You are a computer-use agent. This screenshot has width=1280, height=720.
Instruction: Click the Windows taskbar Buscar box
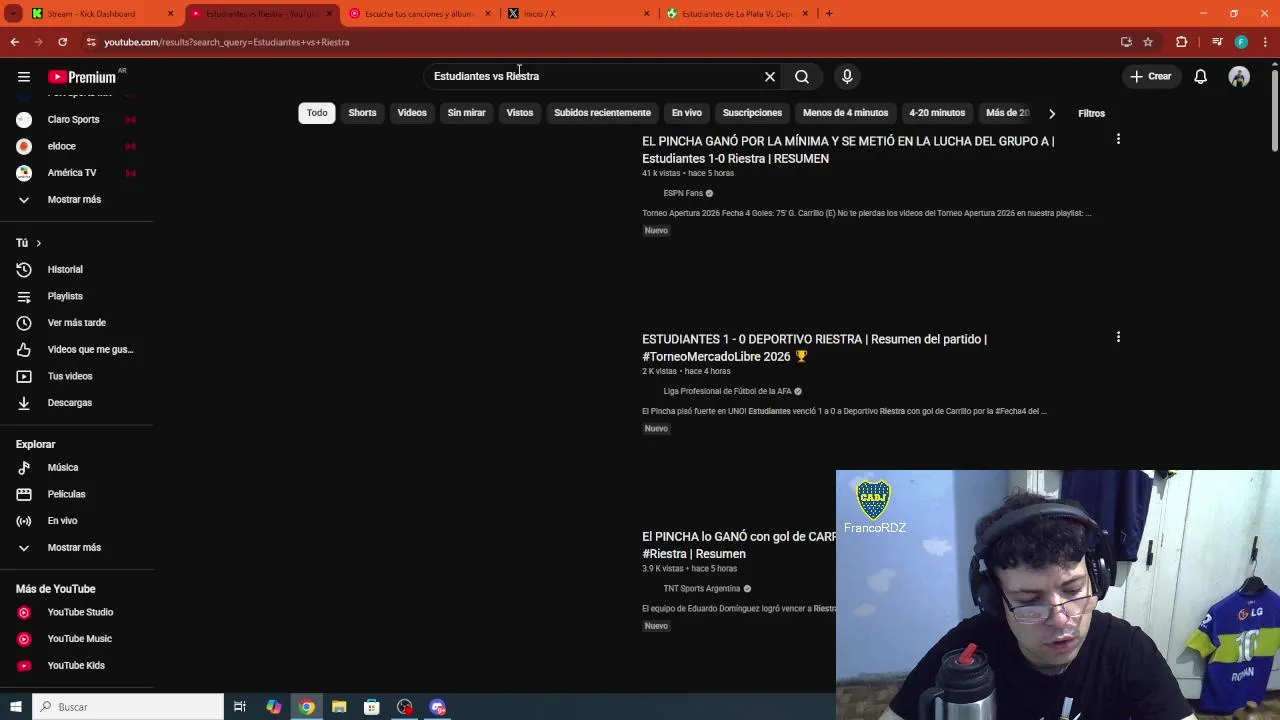(x=128, y=707)
